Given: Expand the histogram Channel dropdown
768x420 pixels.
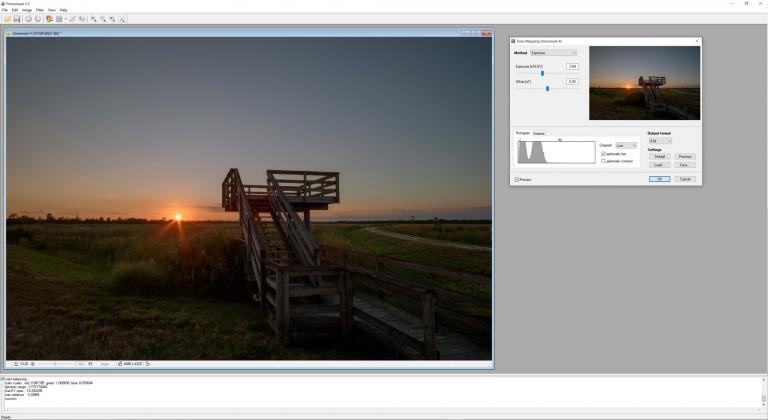Looking at the screenshot, I should (x=626, y=145).
